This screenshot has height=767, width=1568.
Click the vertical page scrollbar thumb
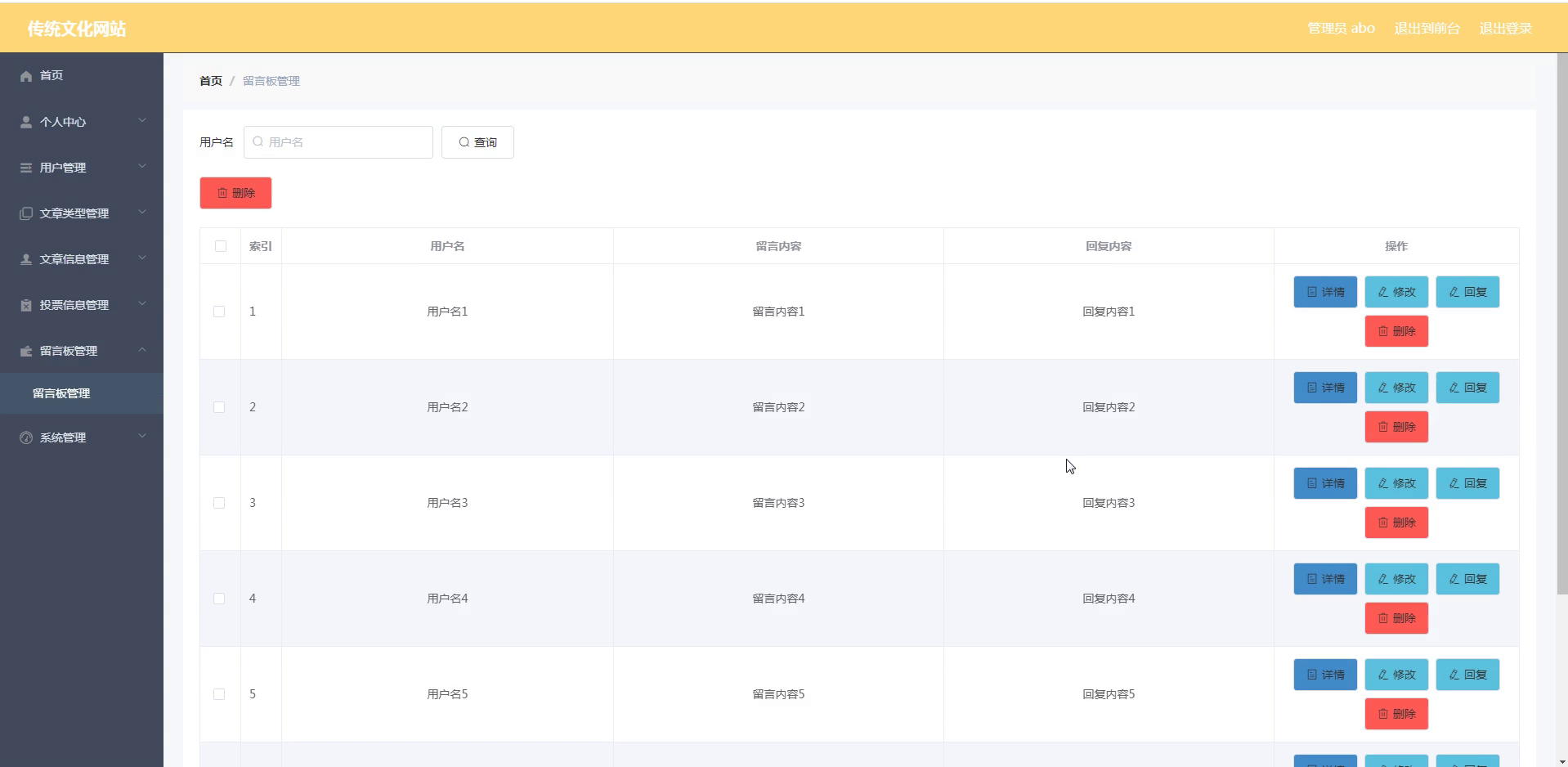[x=1561, y=324]
